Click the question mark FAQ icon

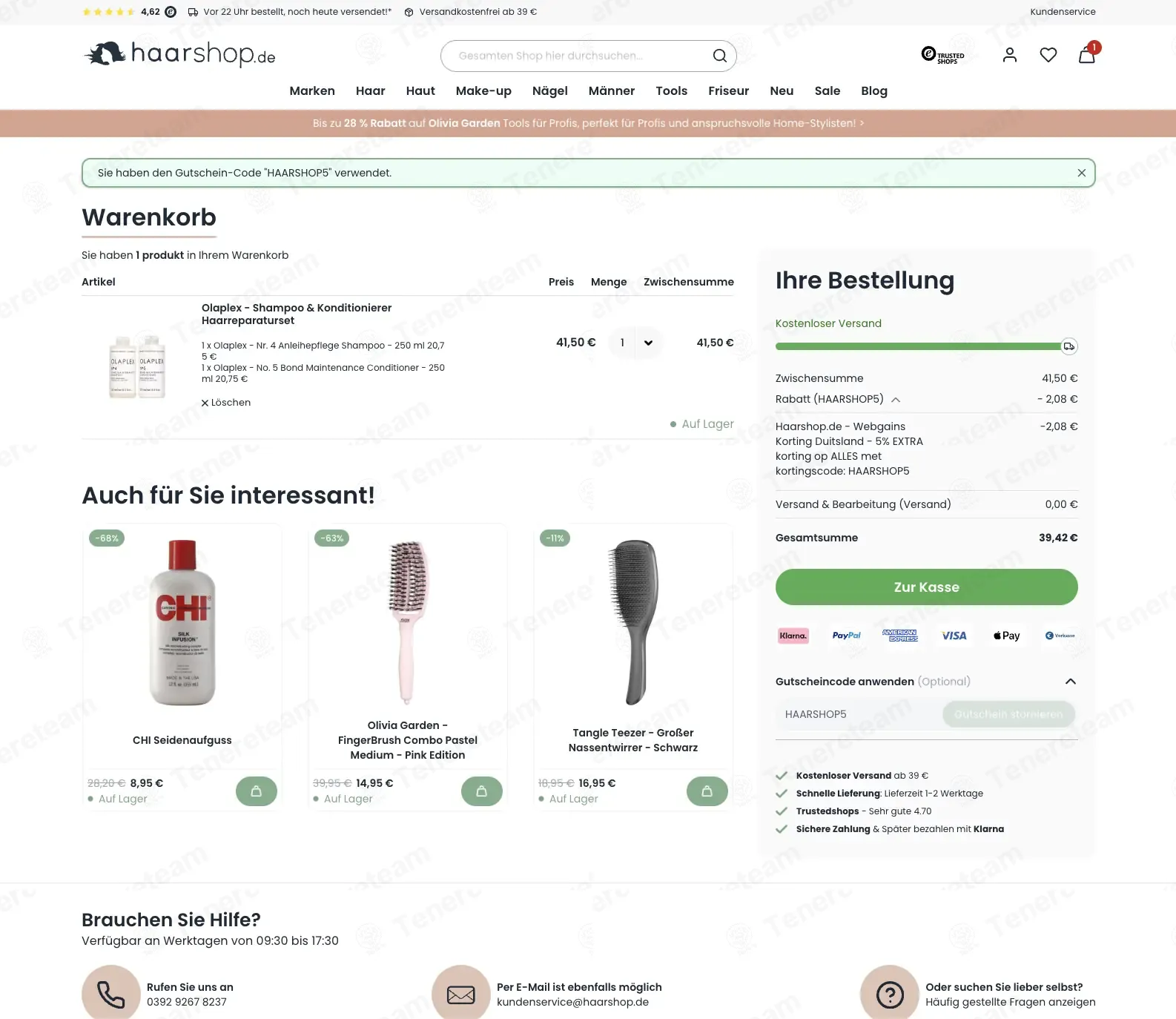890,994
